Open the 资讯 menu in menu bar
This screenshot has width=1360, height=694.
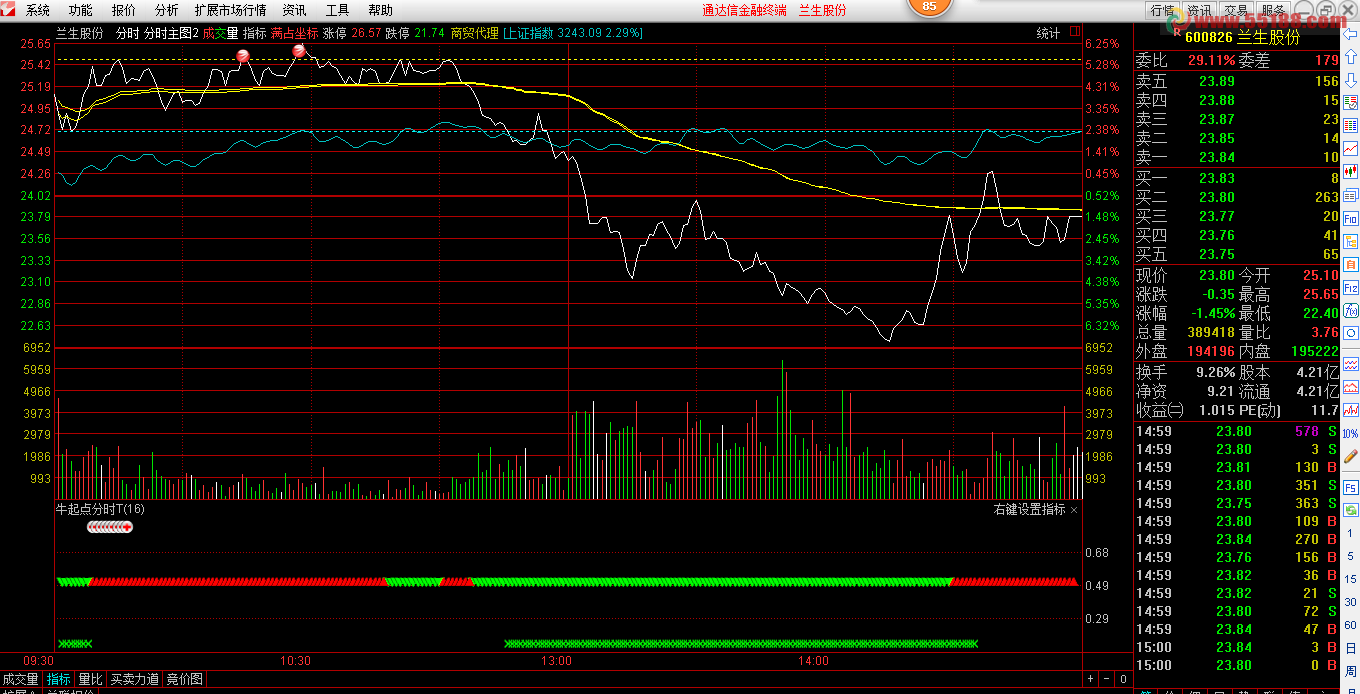(x=295, y=10)
